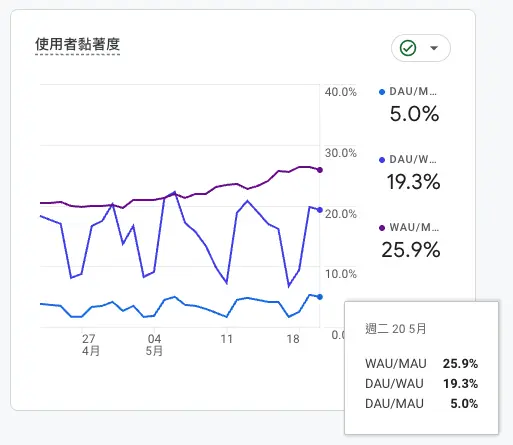Click the DAU/WAU line endpoint marker
The width and height of the screenshot is (513, 445).
click(x=320, y=210)
